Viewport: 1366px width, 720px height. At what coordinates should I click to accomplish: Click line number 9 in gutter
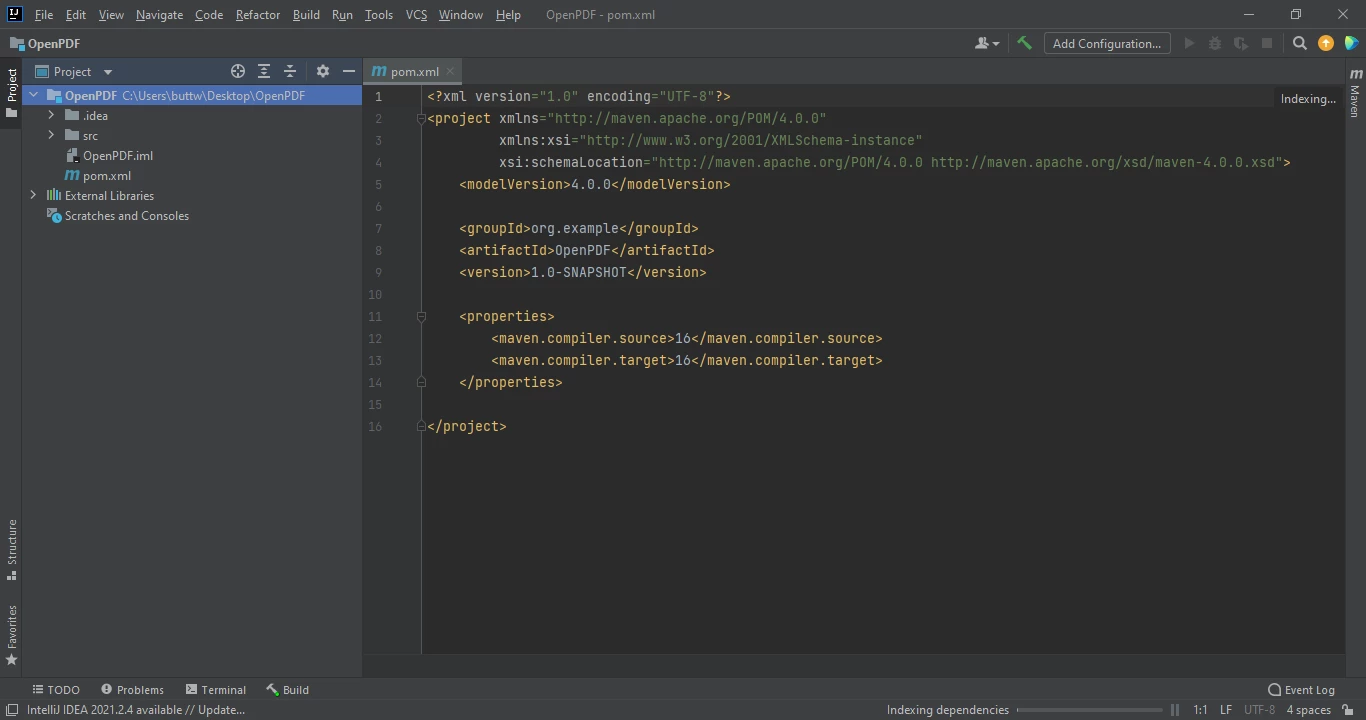click(x=378, y=272)
